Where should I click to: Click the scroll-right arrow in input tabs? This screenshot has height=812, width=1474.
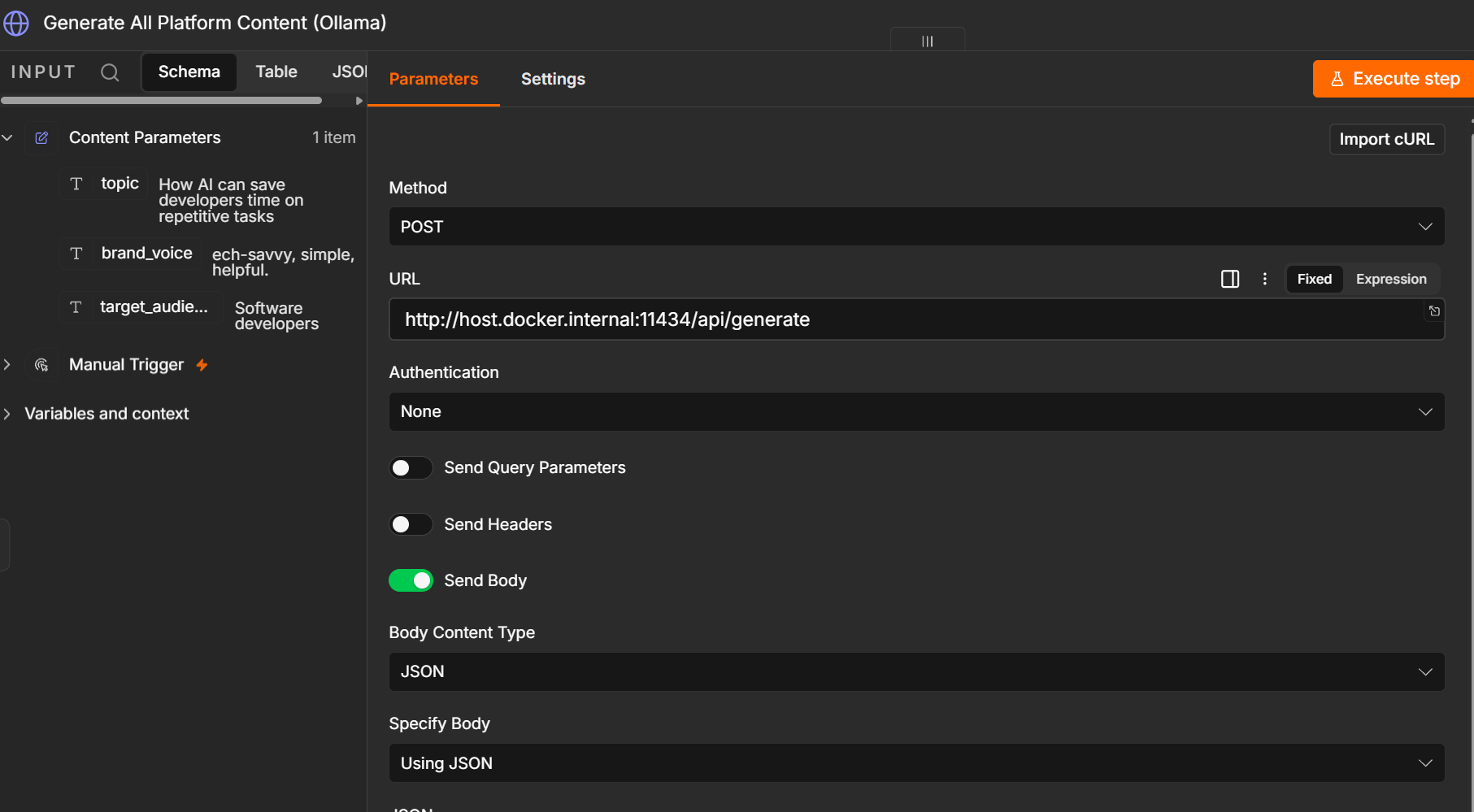[x=359, y=101]
